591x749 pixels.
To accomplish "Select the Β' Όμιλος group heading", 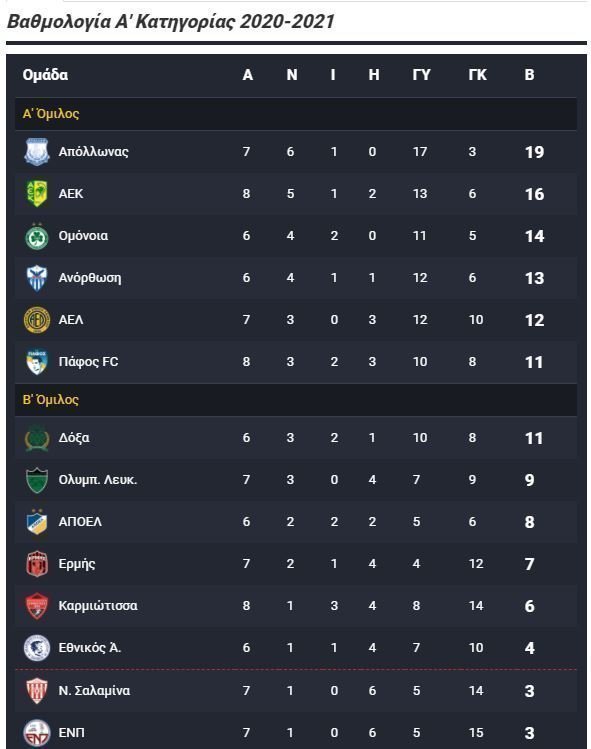I will coord(51,399).
